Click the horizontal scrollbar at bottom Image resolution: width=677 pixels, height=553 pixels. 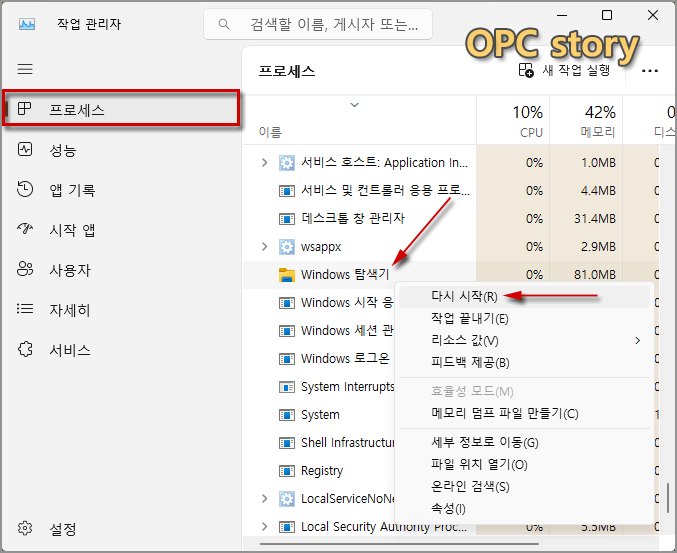(x=399, y=544)
